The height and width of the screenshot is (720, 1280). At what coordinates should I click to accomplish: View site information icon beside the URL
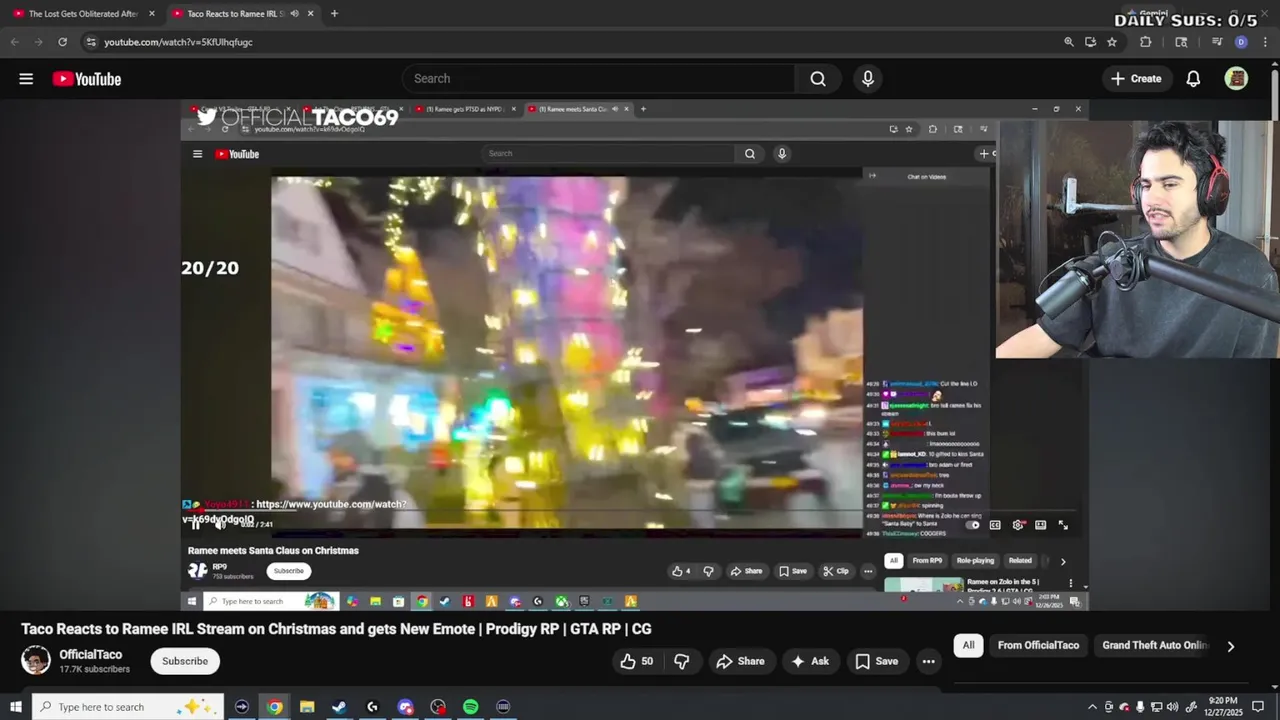point(91,42)
